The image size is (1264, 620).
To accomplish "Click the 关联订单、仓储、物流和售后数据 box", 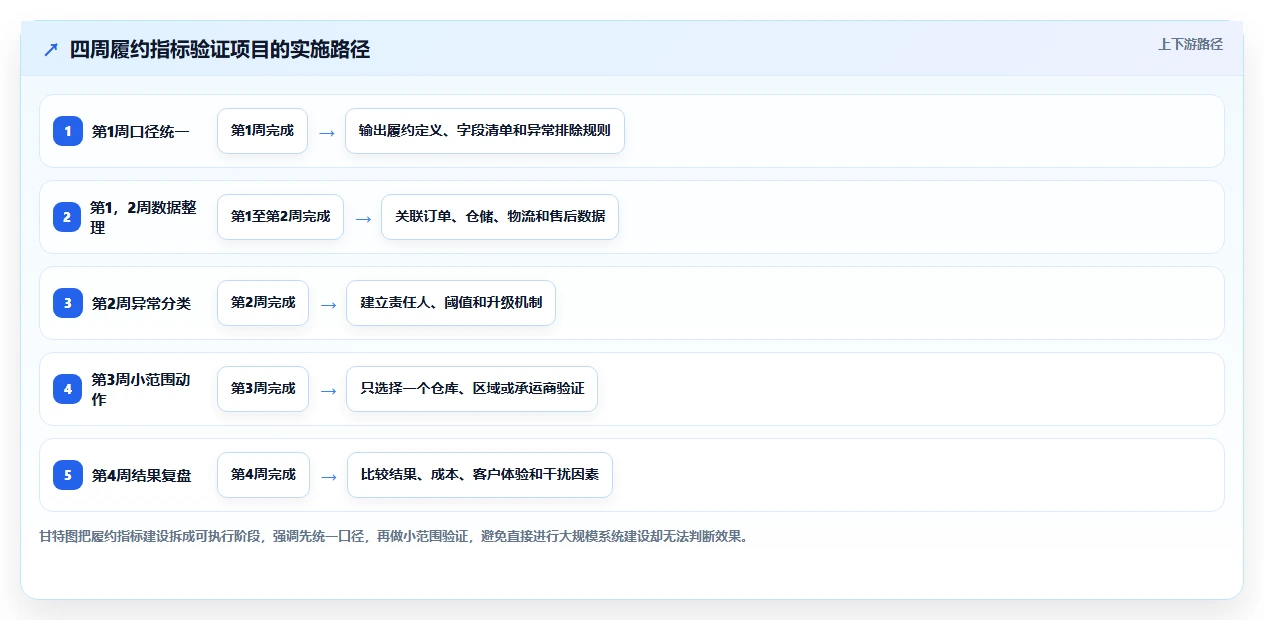I will tap(500, 217).
